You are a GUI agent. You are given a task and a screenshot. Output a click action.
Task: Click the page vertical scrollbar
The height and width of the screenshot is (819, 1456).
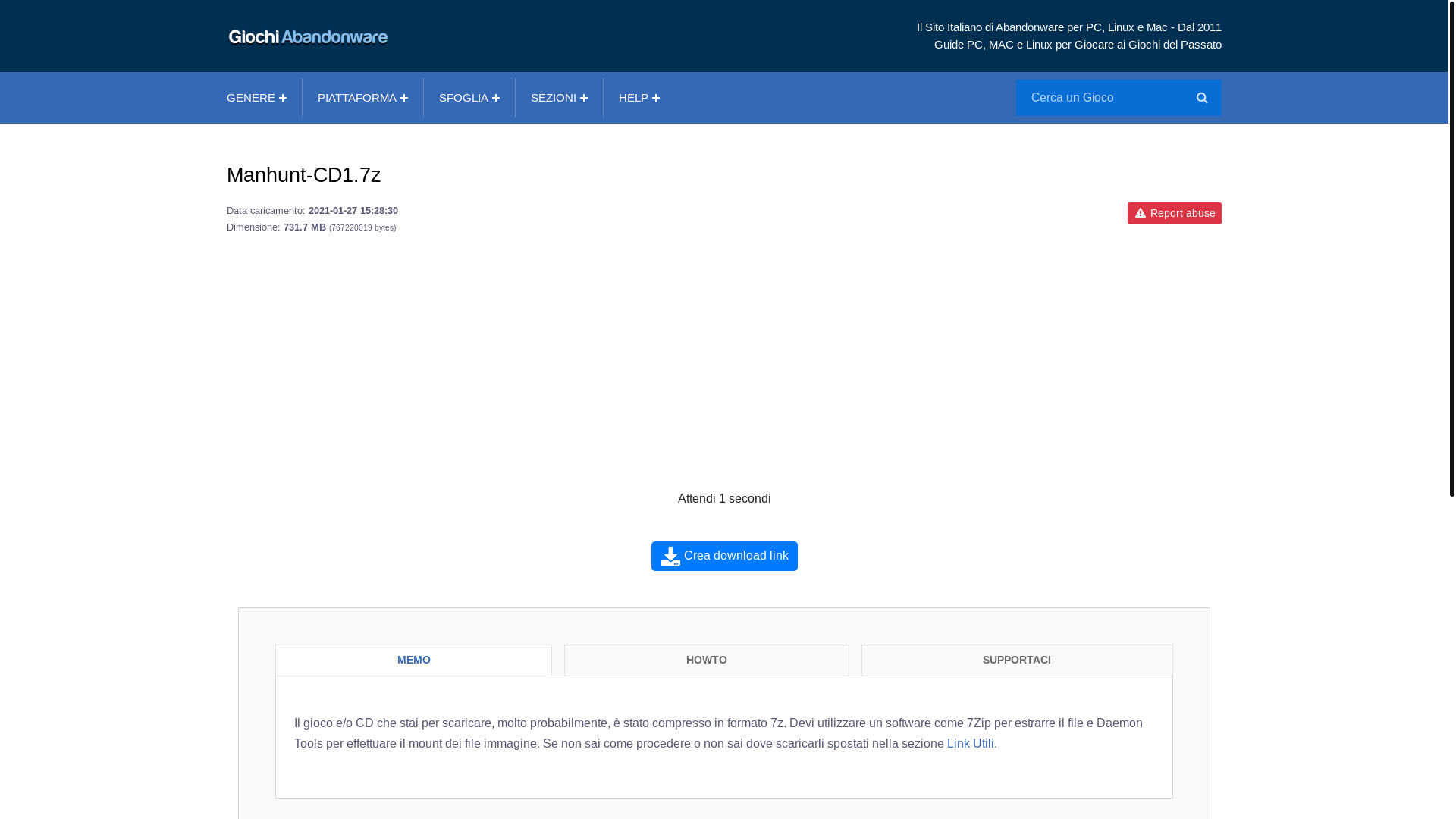(1452, 249)
